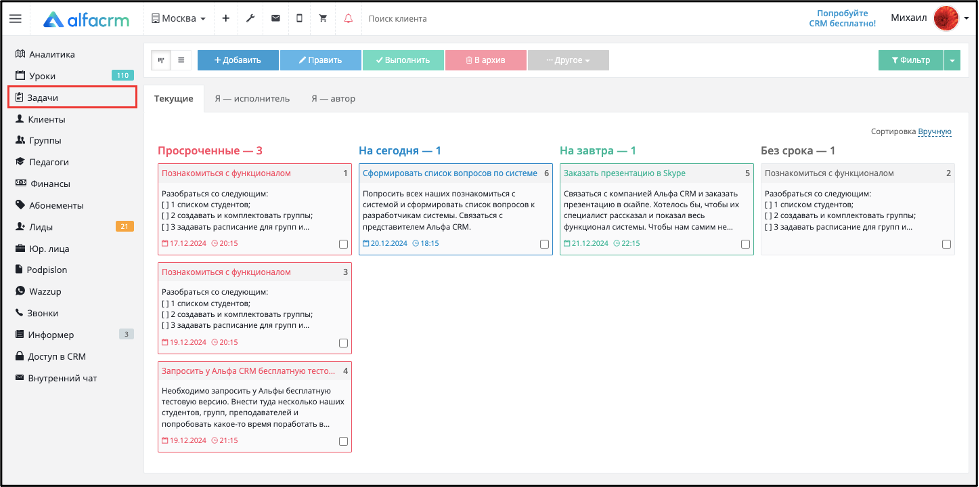Tick checkbox on 'Сформировать список вопросов' card
The image size is (979, 487).
[x=544, y=244]
